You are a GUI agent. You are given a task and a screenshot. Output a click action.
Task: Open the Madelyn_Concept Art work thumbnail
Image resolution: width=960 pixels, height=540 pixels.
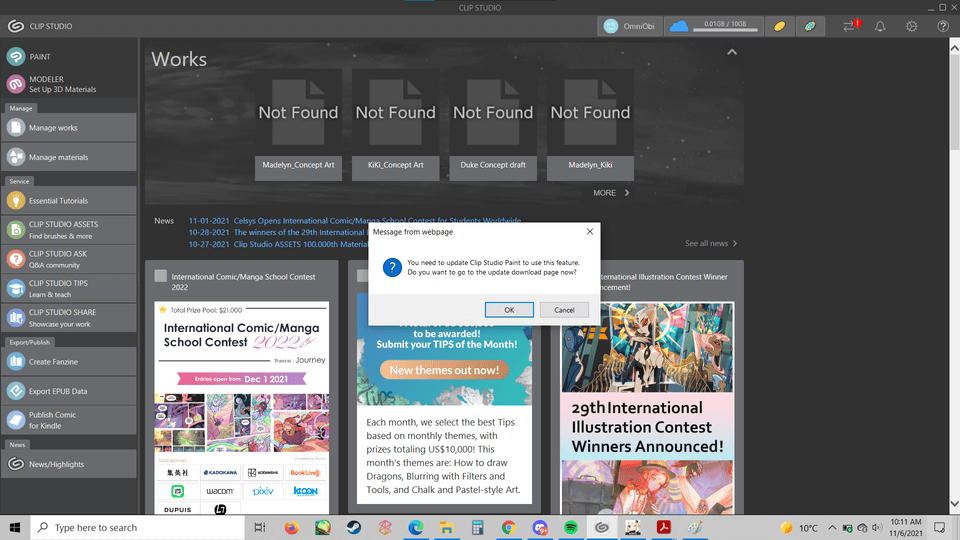click(x=298, y=120)
